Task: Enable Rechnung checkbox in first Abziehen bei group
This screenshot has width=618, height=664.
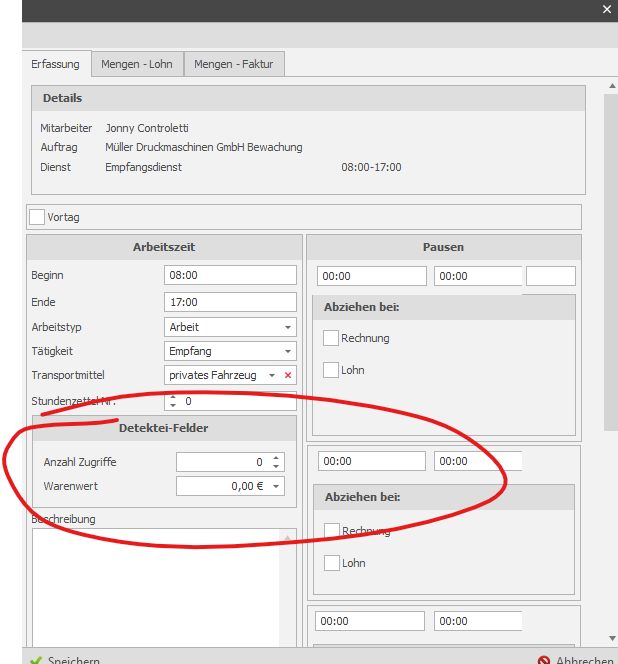Action: point(331,338)
